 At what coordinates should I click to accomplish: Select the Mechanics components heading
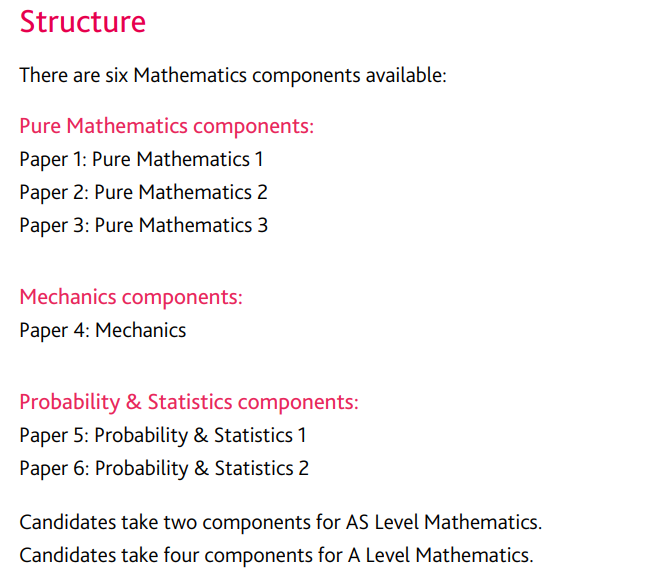(x=131, y=298)
